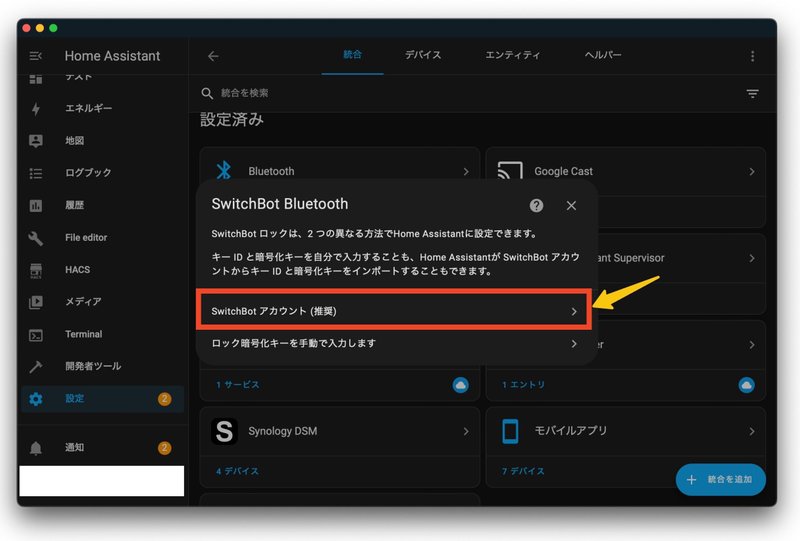Open the 1 エントリ link
This screenshot has width=800, height=541.
tap(523, 385)
